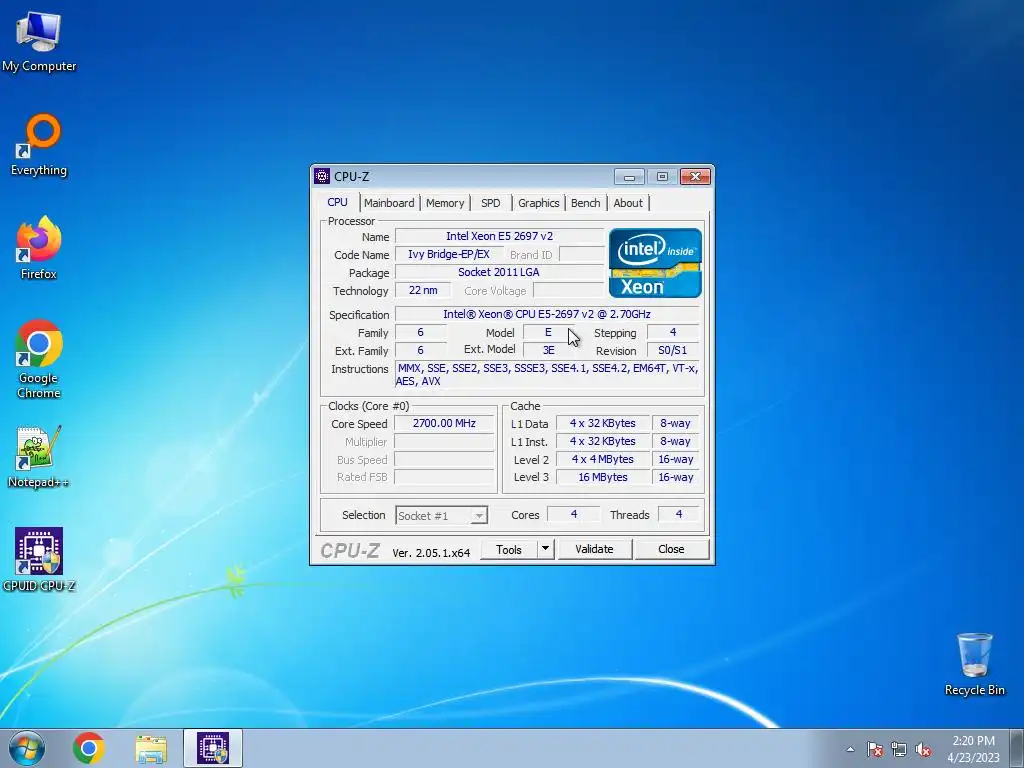Switch to the CPU tab
This screenshot has height=768, width=1024.
[337, 202]
